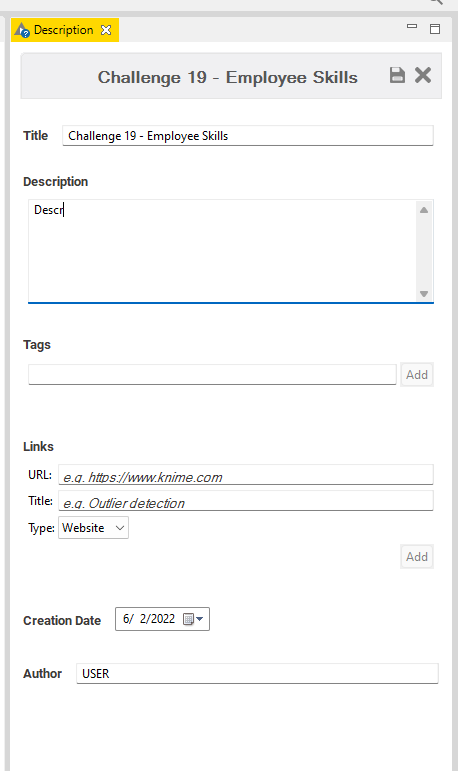
Task: Save the workflow description with the floppy disk icon
Action: [x=397, y=75]
